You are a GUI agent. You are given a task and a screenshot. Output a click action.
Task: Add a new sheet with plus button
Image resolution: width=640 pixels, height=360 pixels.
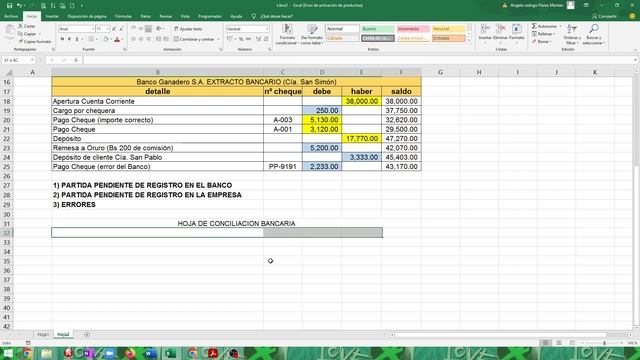click(87, 335)
